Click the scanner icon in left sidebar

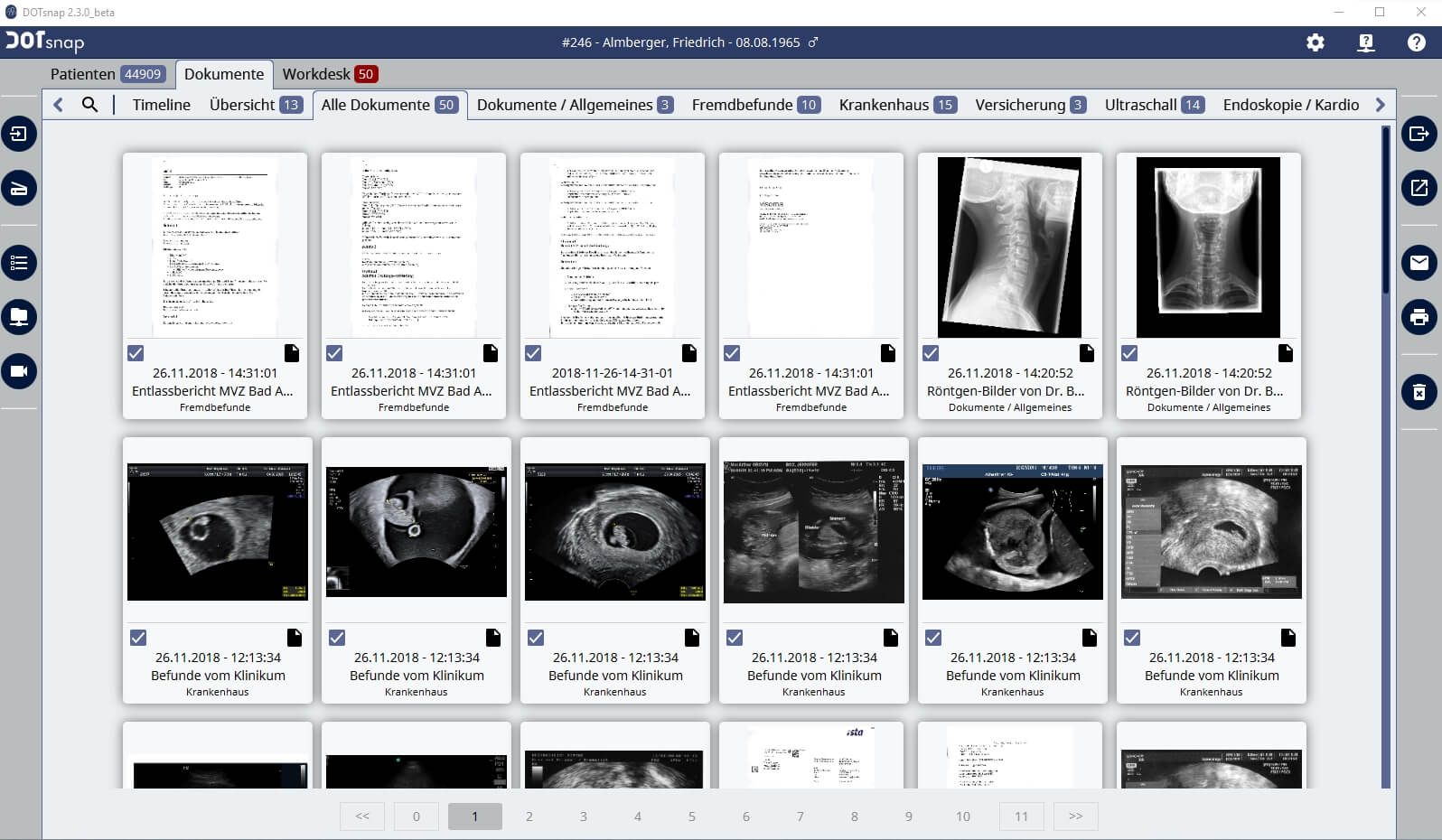[x=19, y=189]
